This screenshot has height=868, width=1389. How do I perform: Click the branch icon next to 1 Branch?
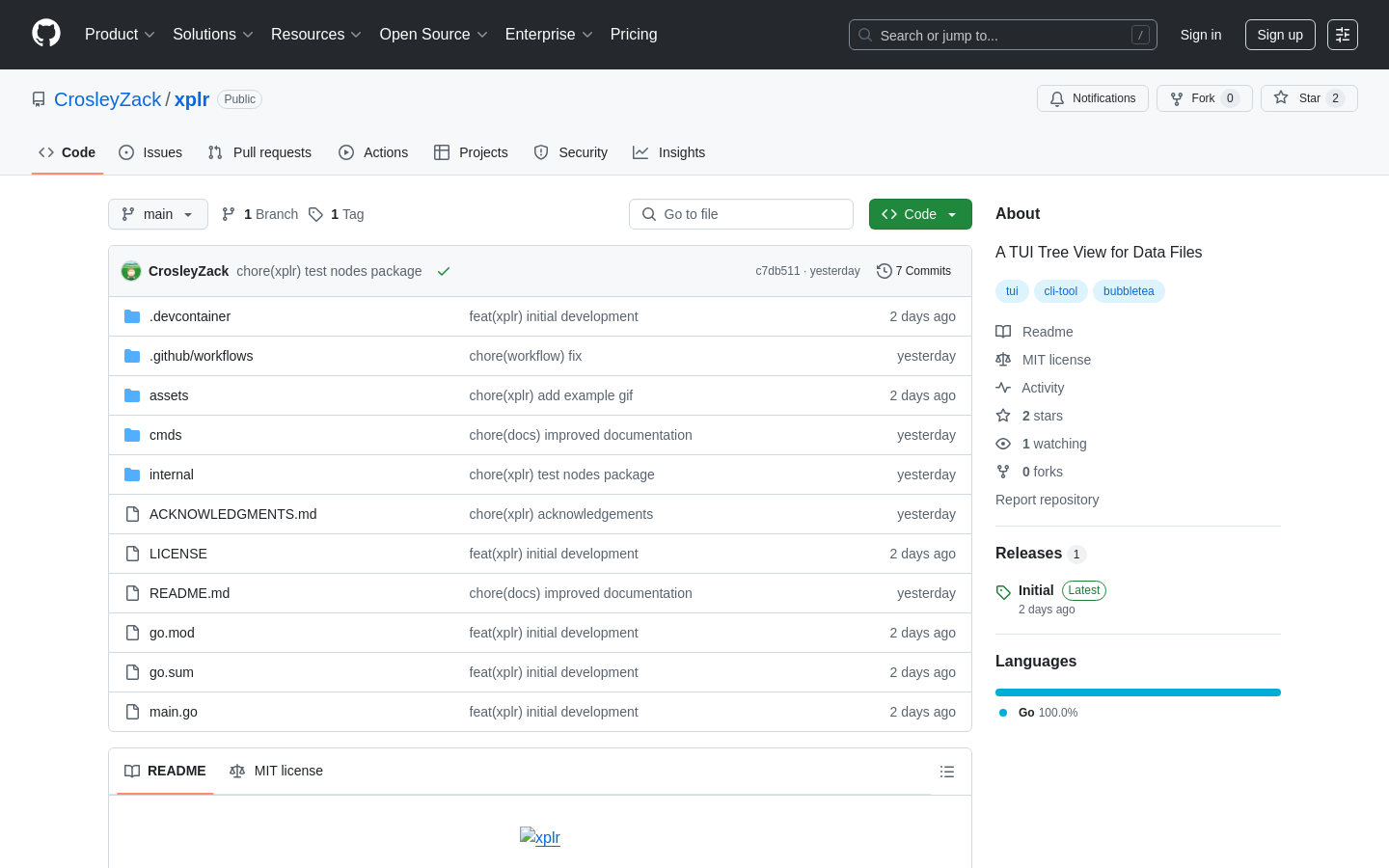click(229, 214)
